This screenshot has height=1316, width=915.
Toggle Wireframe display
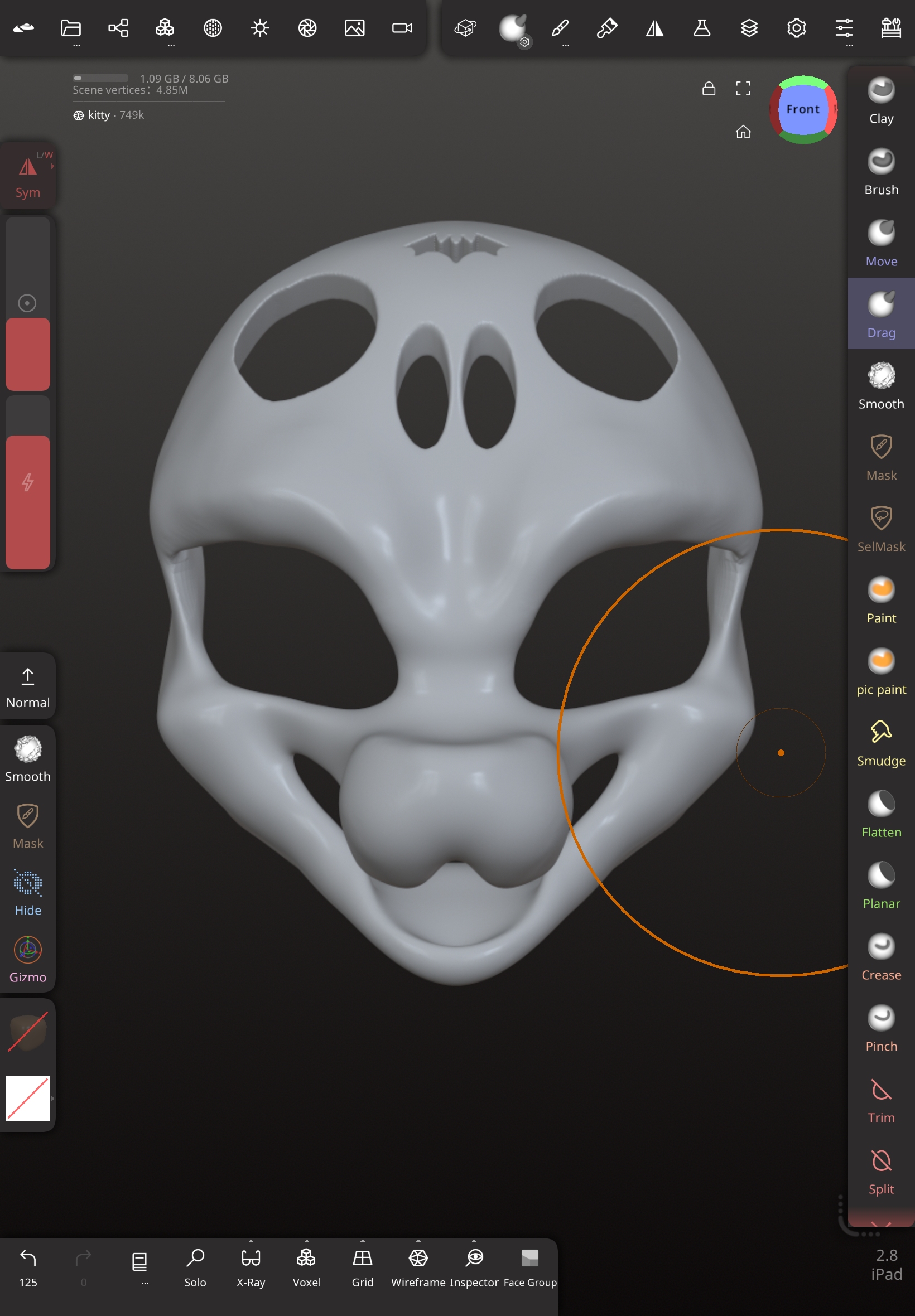(418, 1267)
